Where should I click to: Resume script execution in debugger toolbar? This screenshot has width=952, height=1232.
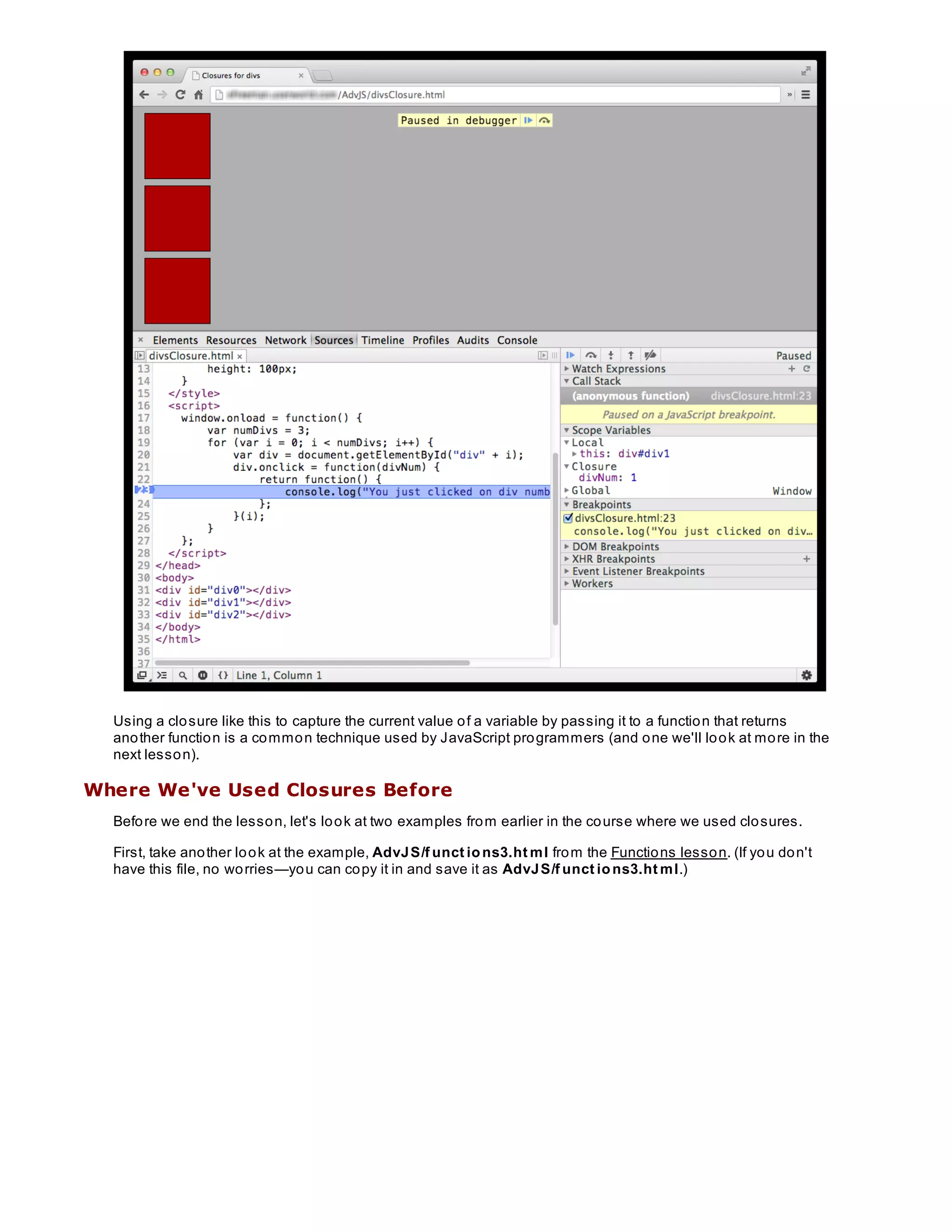(x=570, y=355)
